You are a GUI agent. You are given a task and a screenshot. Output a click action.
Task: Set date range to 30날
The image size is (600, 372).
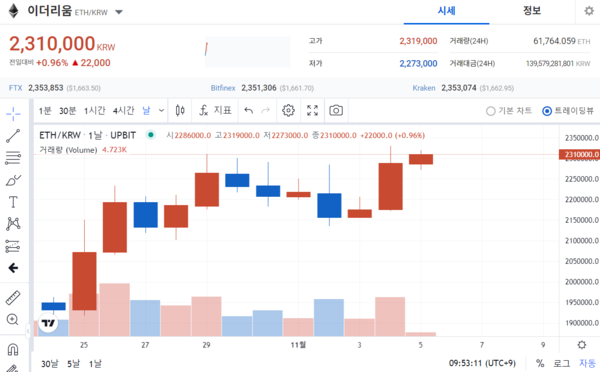(x=50, y=364)
